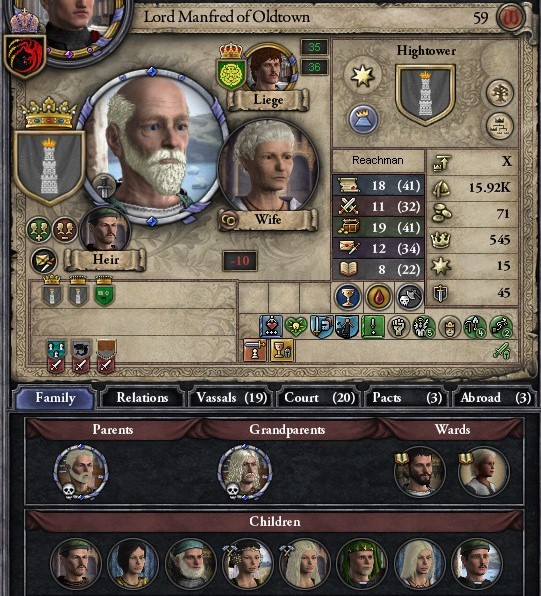Switch to the Relations tab

pos(142,398)
